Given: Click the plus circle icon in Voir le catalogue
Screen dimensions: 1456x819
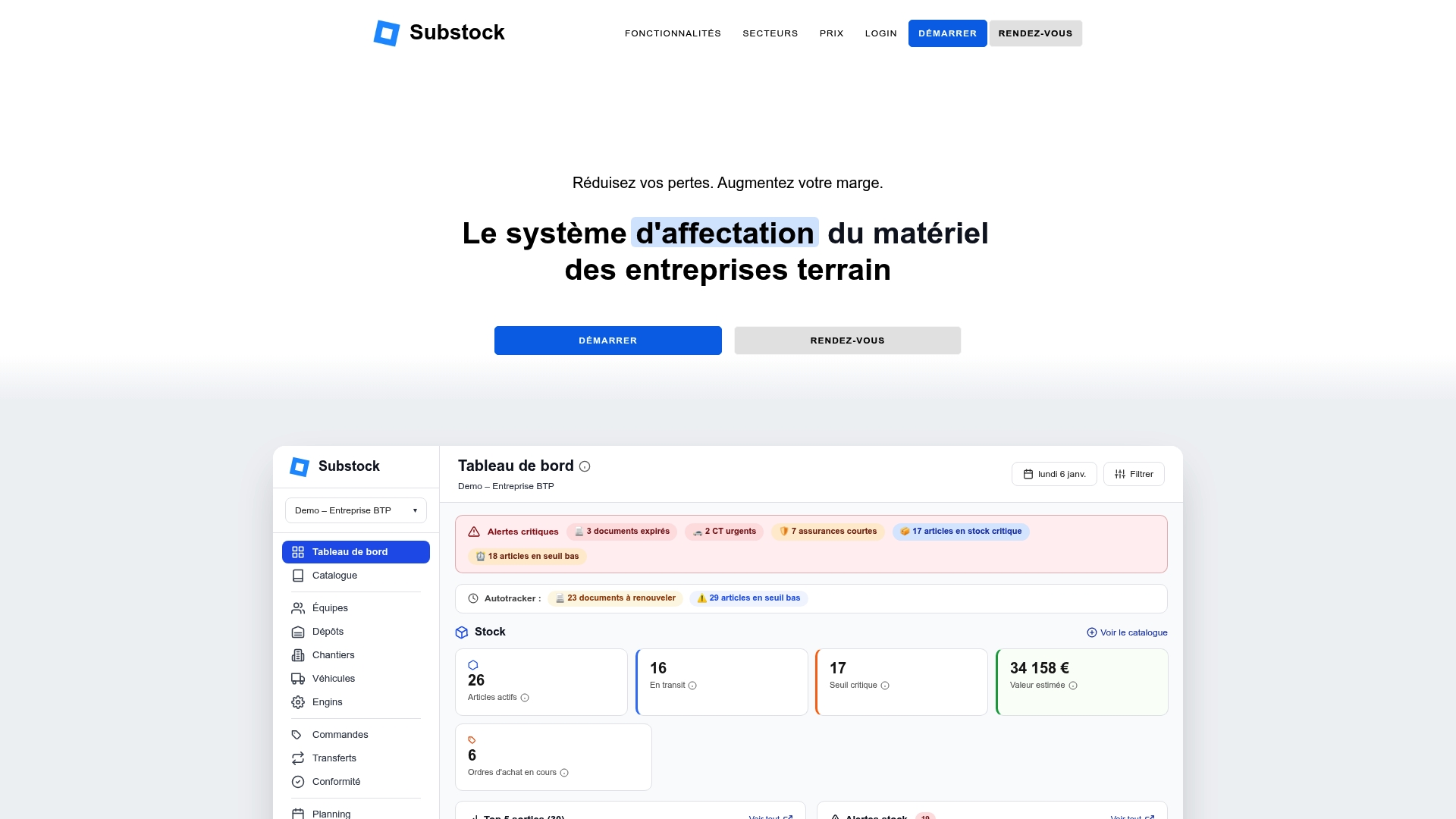Looking at the screenshot, I should point(1092,632).
